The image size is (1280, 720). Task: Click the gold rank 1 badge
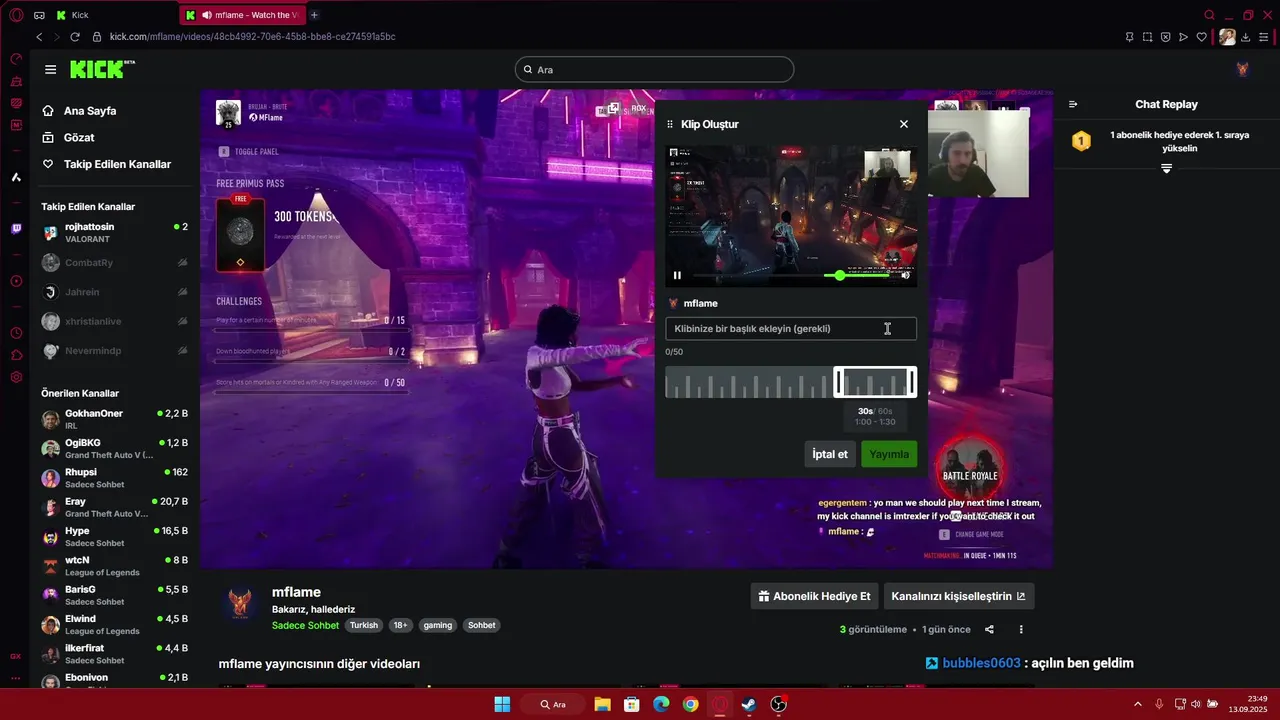click(x=1081, y=141)
